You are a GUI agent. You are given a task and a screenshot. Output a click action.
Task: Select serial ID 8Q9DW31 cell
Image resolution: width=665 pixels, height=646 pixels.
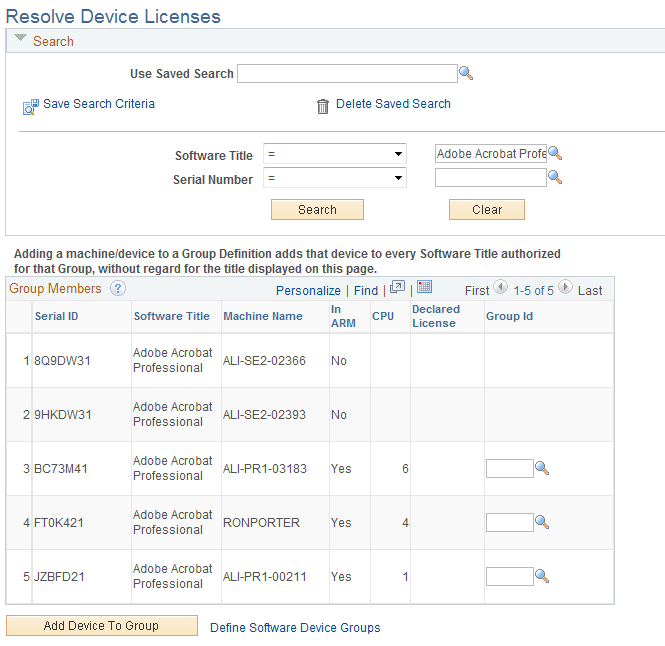coord(62,361)
